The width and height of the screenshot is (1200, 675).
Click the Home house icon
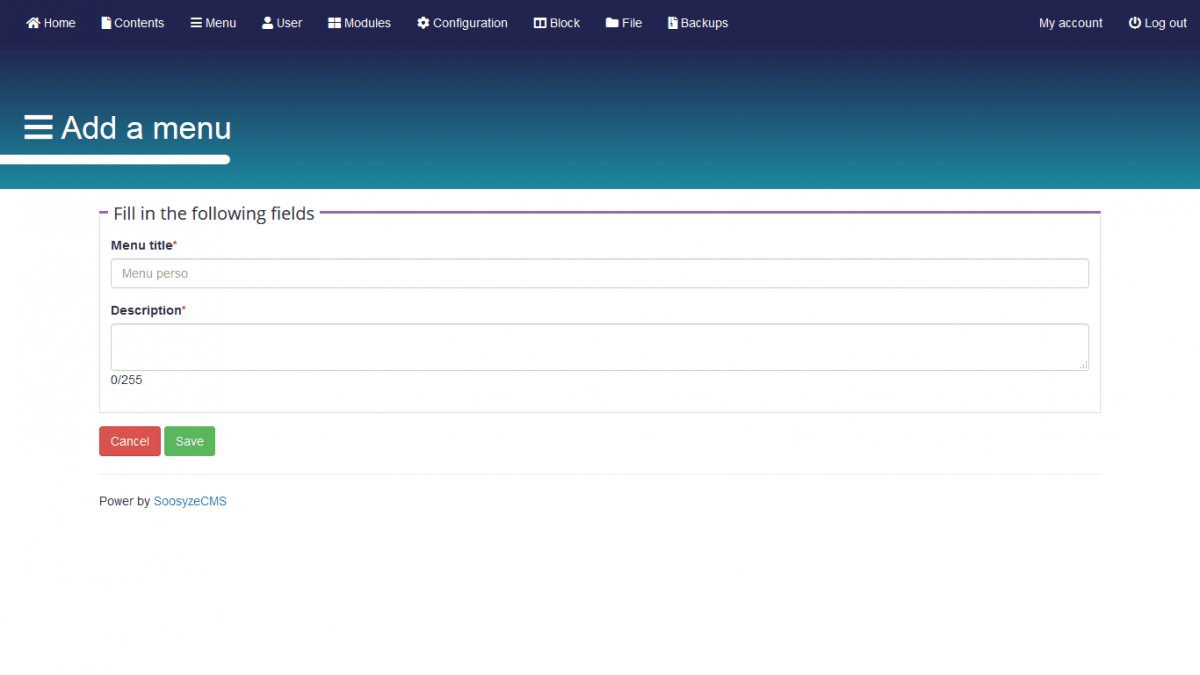(33, 23)
